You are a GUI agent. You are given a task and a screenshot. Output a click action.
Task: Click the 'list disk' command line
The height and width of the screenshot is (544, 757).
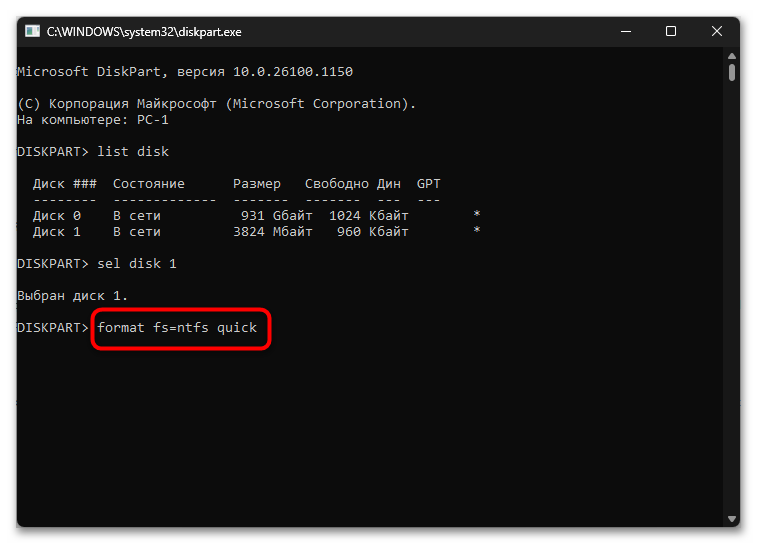(x=93, y=152)
